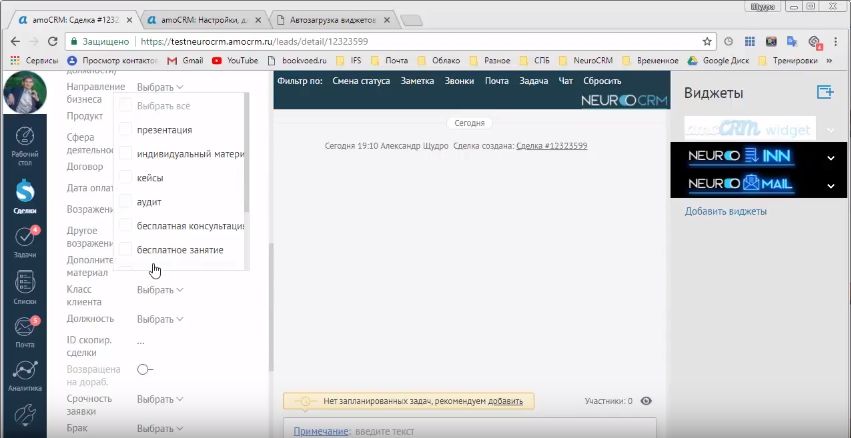
Task: Open the Должность dropdown
Action: [160, 320]
